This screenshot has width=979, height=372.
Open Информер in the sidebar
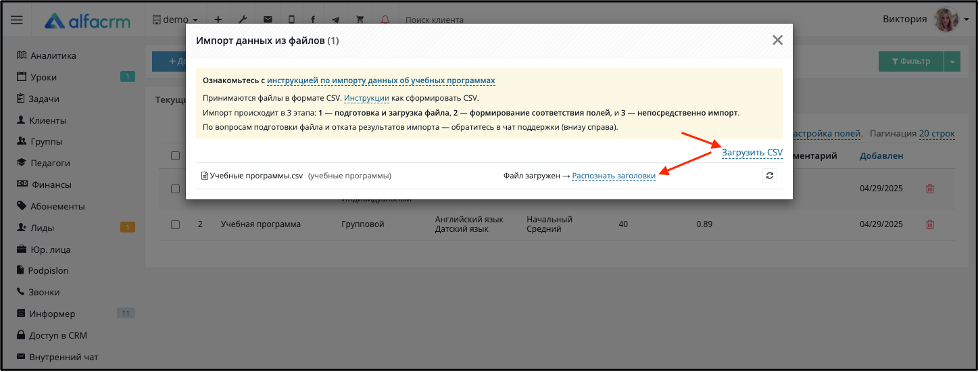46,313
